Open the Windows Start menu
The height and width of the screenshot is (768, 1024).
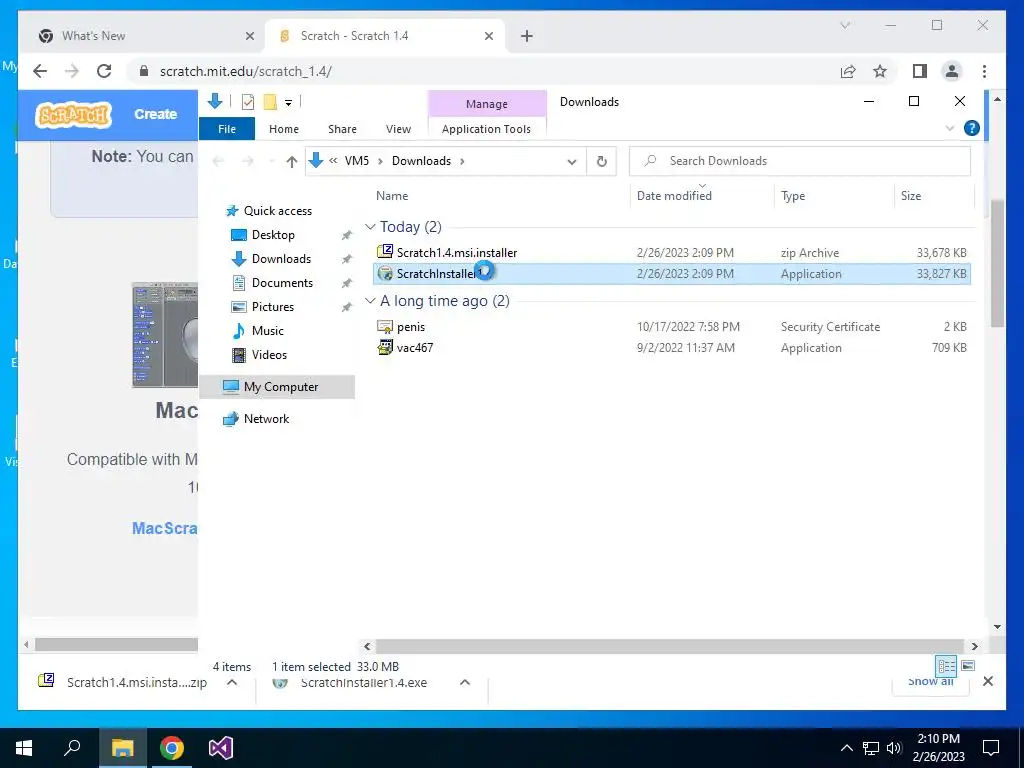(x=24, y=748)
